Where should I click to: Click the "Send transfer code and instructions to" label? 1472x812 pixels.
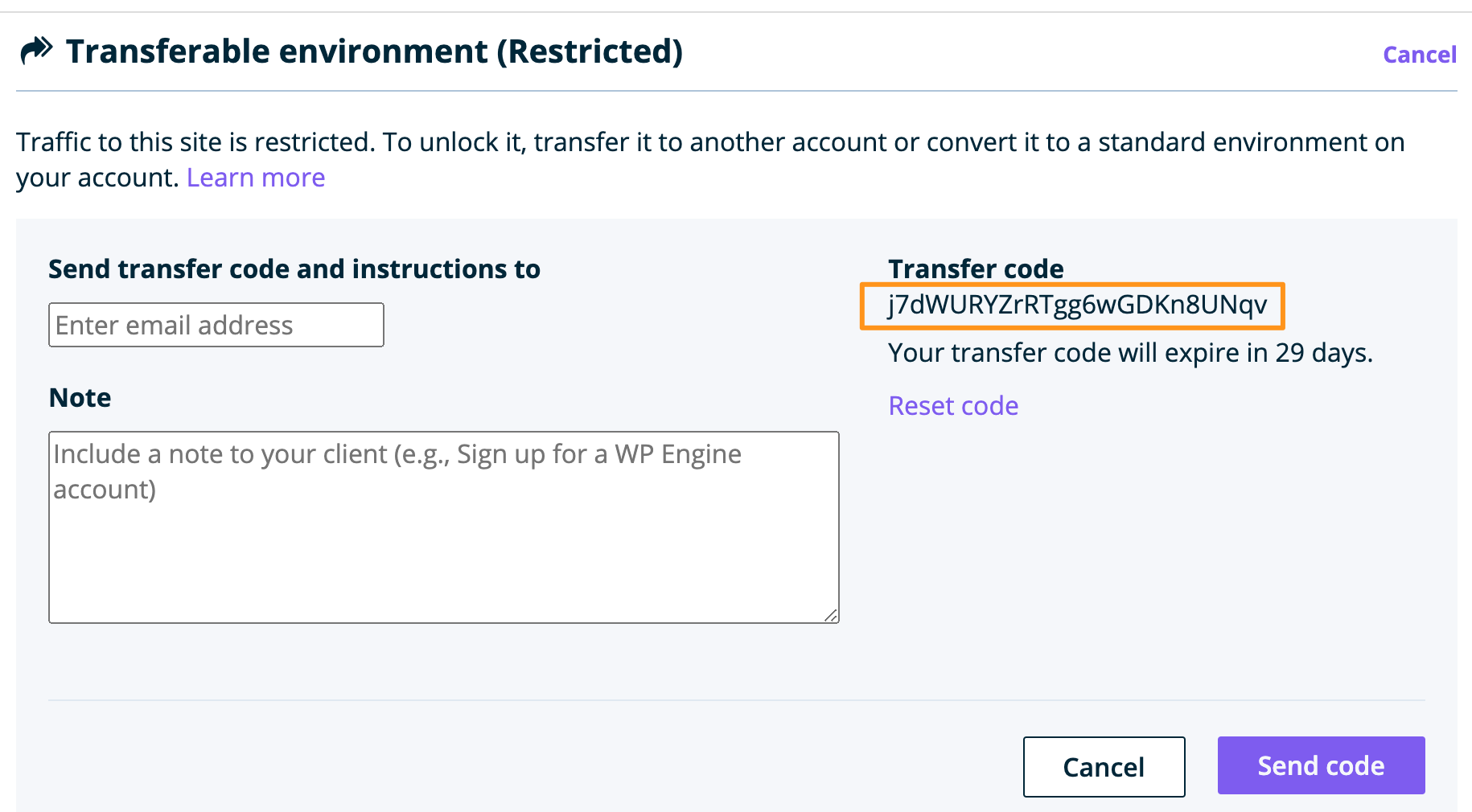294,269
